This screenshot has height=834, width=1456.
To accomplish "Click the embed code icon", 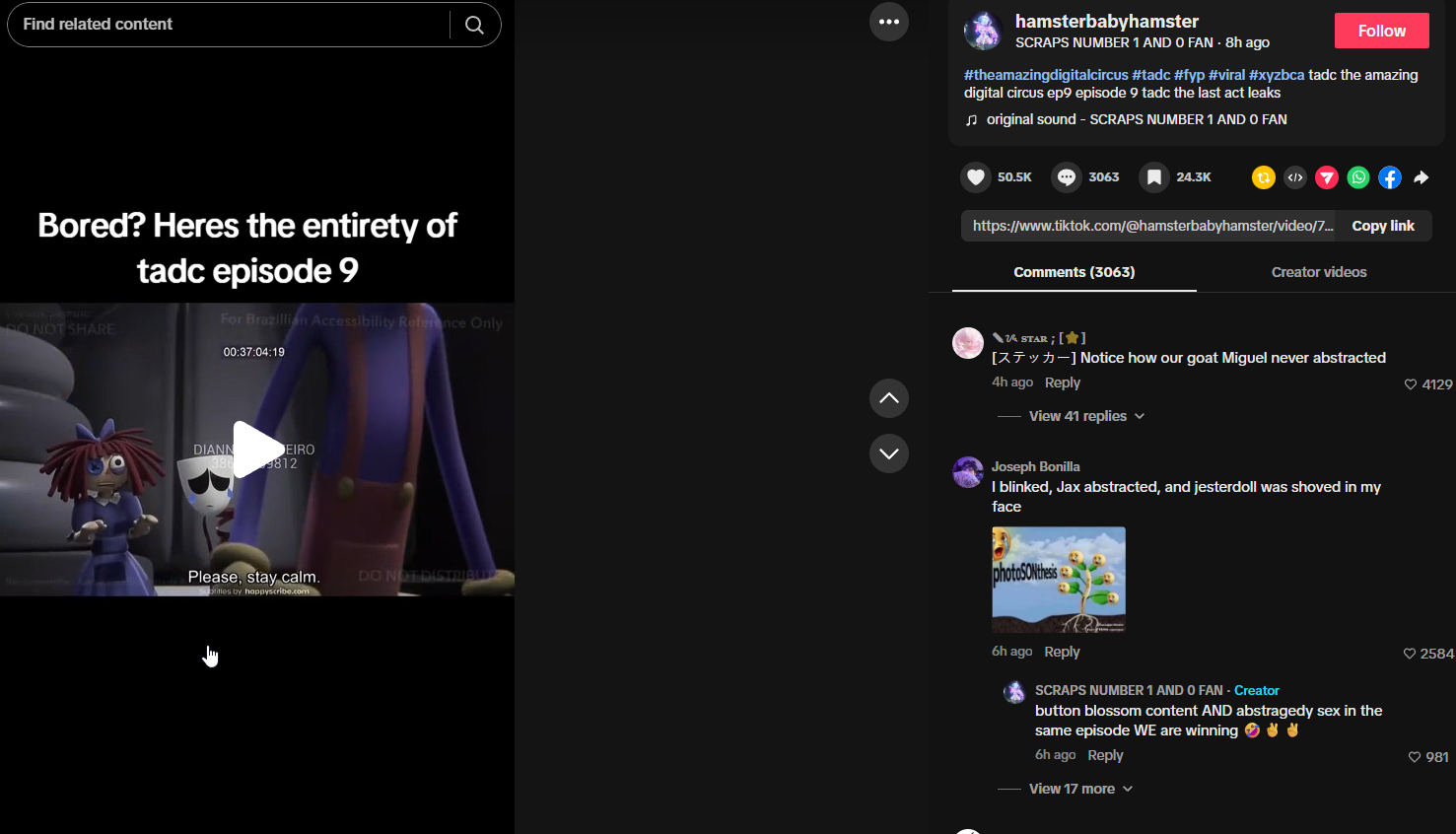I will [1295, 177].
